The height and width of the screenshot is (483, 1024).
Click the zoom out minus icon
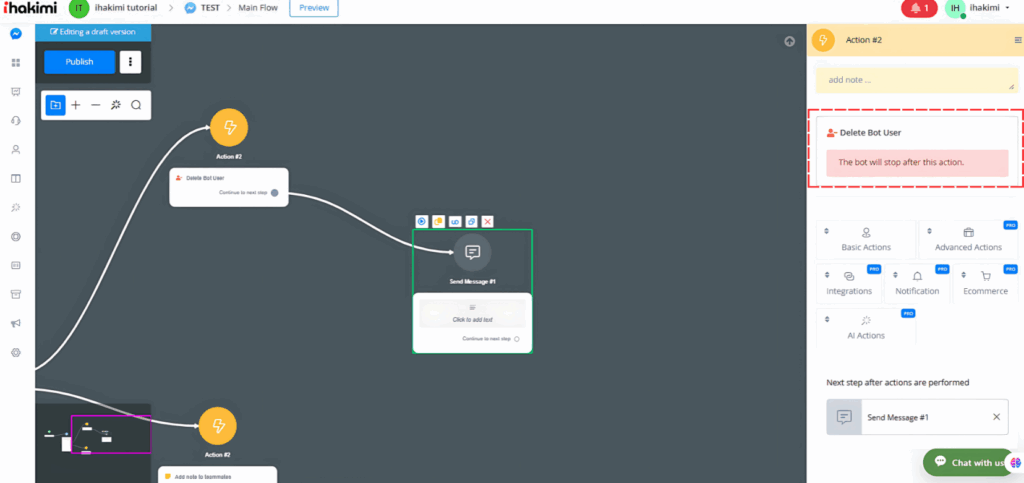click(x=96, y=105)
